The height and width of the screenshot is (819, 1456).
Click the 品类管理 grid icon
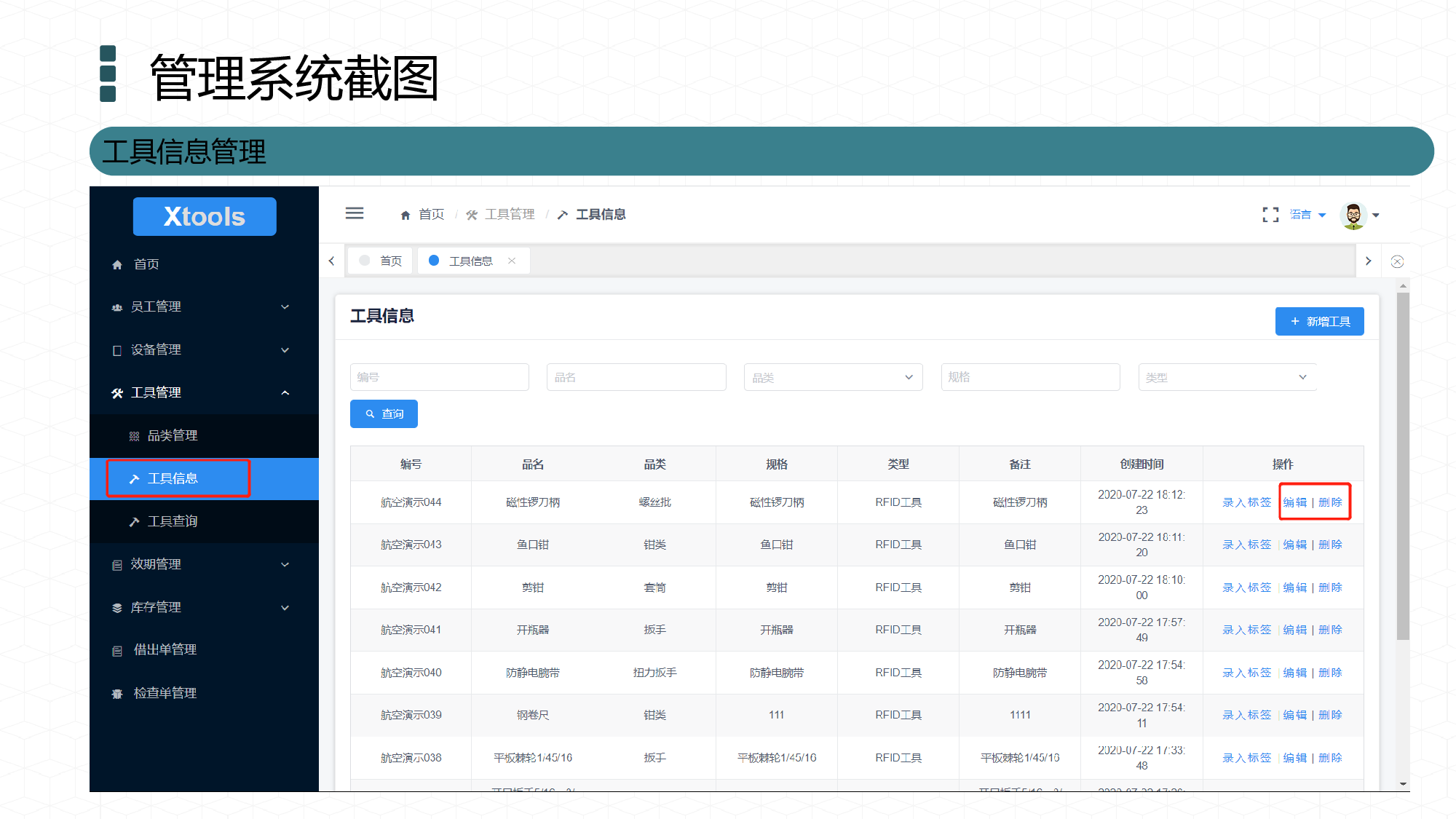click(134, 436)
